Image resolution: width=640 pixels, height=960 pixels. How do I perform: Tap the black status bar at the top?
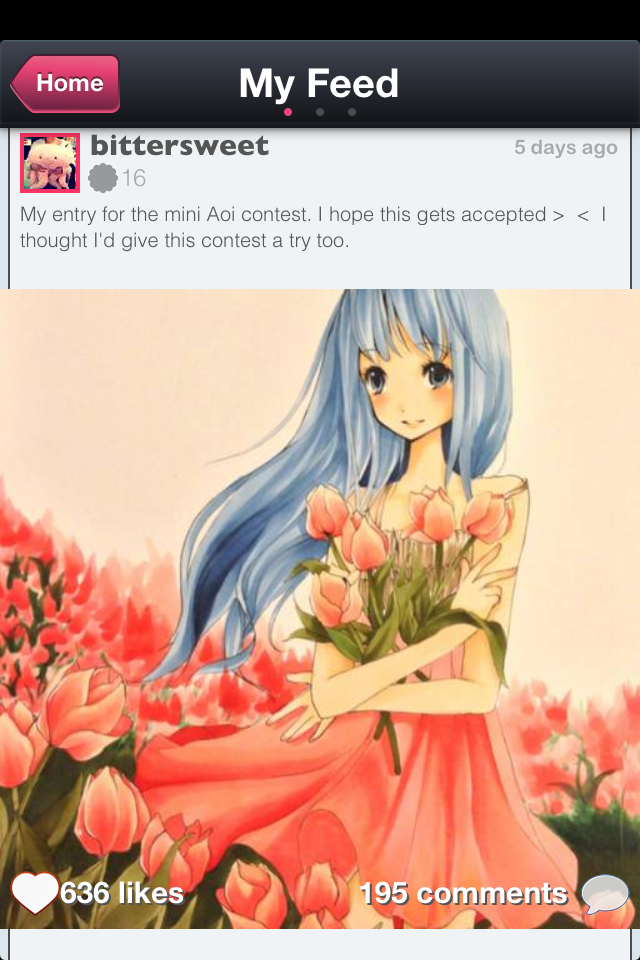(x=320, y=20)
